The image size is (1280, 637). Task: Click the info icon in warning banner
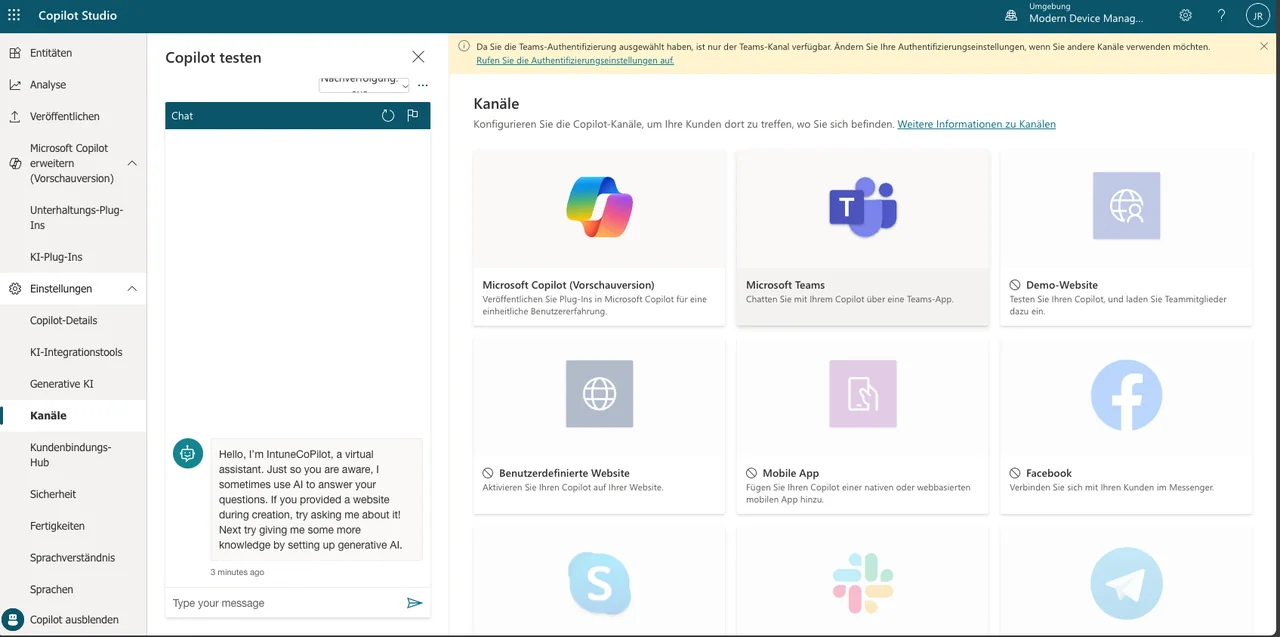pos(464,46)
